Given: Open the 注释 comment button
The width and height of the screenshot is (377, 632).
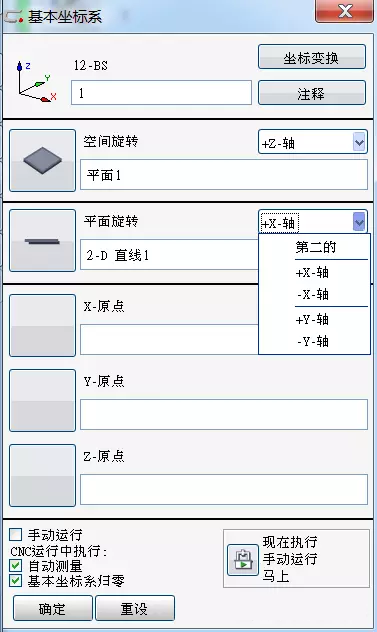Looking at the screenshot, I should point(312,93).
